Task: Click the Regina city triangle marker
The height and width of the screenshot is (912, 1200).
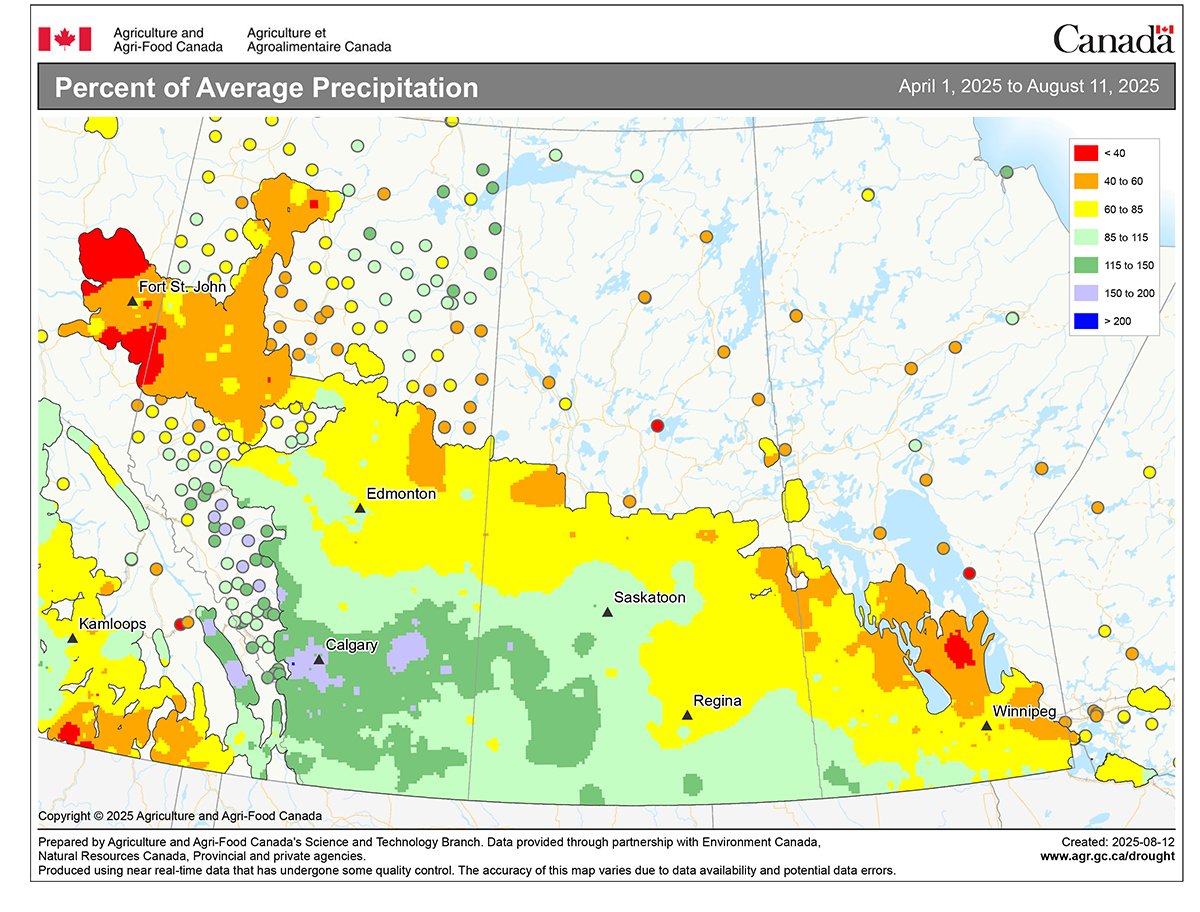Action: click(x=687, y=715)
